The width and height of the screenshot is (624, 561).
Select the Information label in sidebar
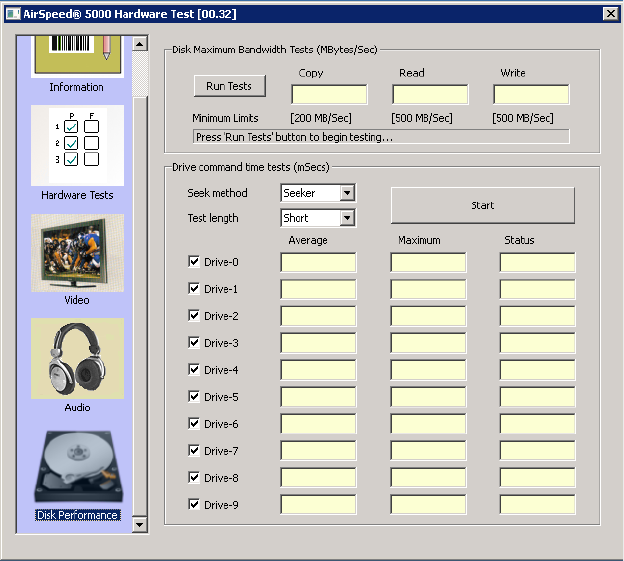pos(76,87)
